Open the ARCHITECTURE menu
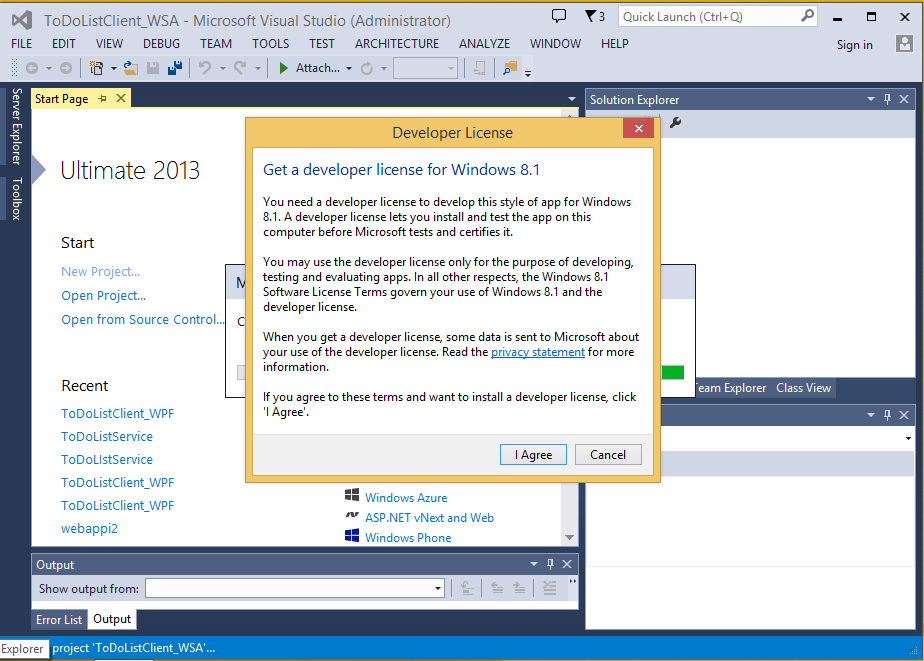Viewport: 924px width, 661px height. click(397, 44)
